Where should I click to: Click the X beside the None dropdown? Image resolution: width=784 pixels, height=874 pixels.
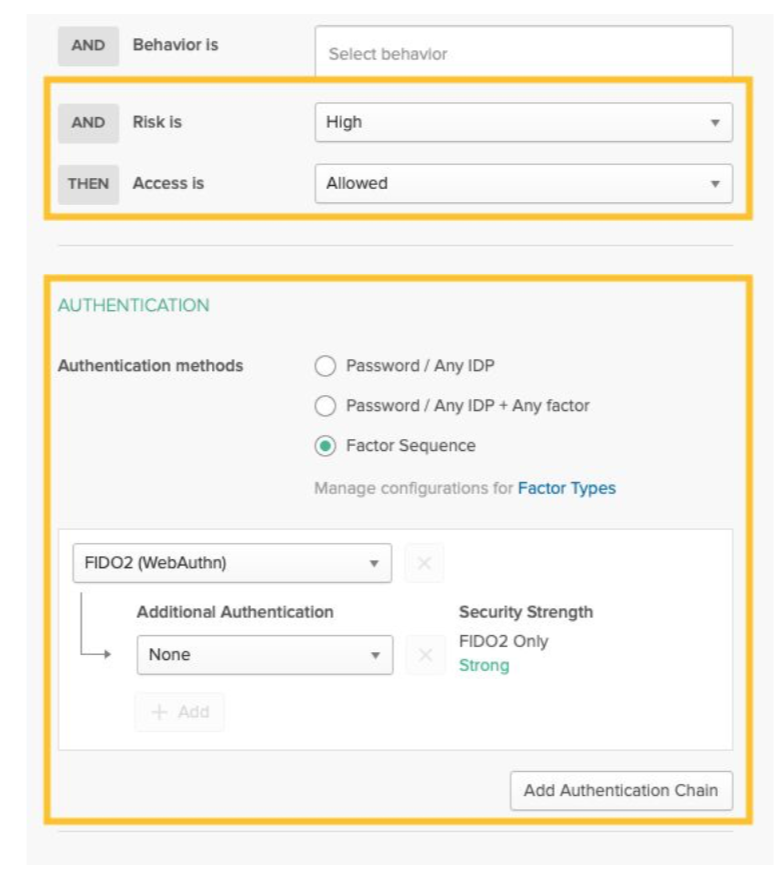425,655
